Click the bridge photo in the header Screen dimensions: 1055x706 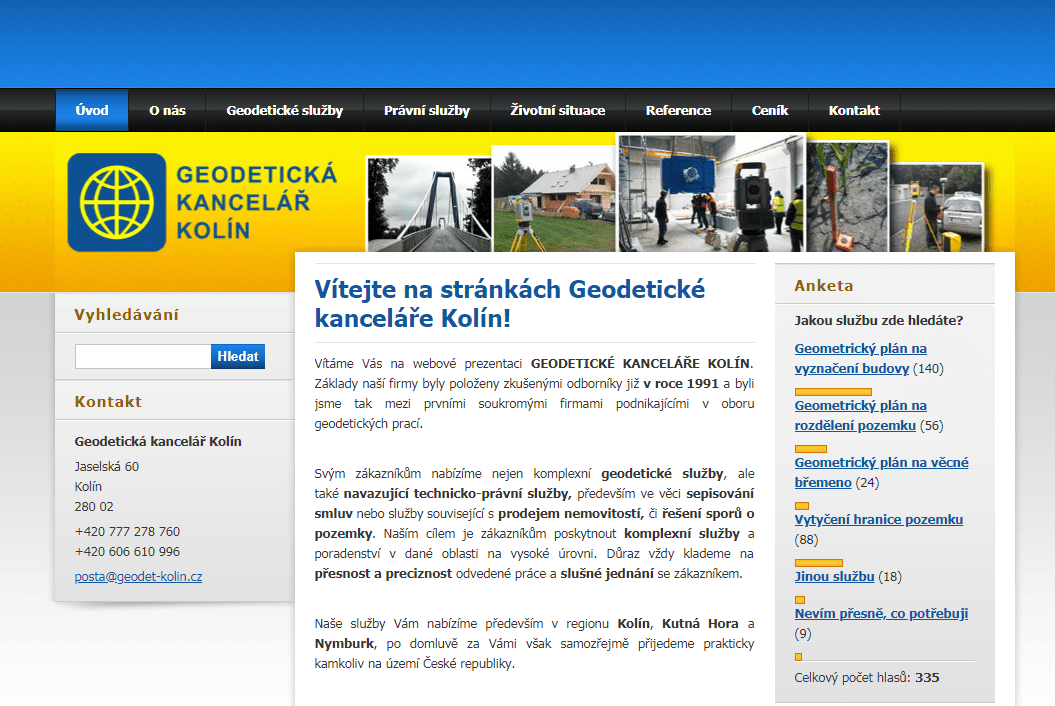coord(429,205)
